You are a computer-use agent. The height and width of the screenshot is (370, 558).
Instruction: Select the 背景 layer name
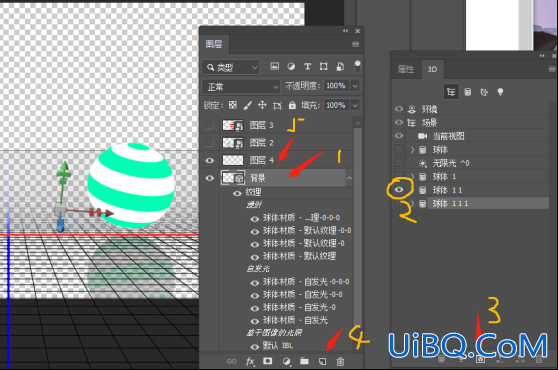point(257,178)
